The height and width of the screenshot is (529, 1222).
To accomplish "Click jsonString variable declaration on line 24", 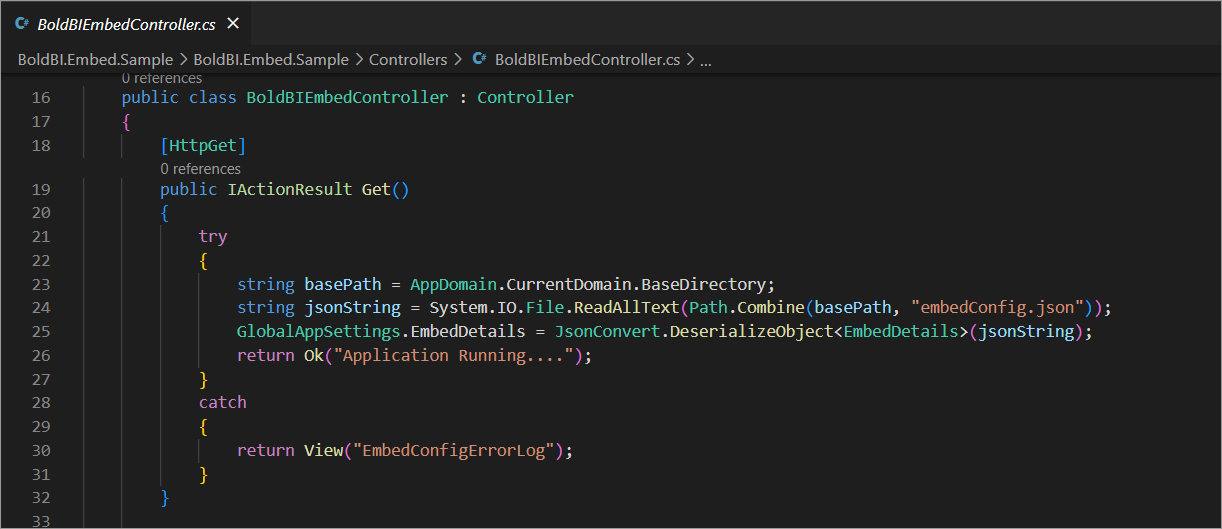I will pos(352,308).
